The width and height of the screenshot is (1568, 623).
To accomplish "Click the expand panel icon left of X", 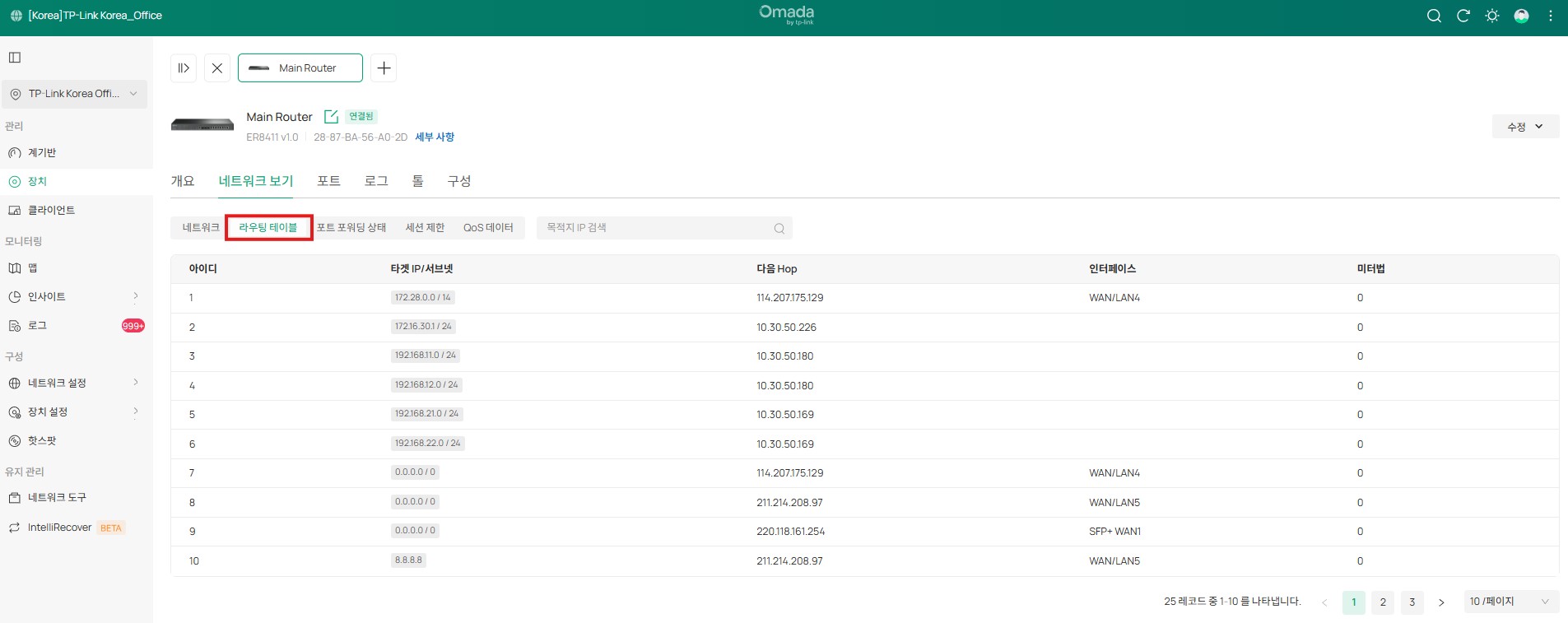I will click(184, 68).
